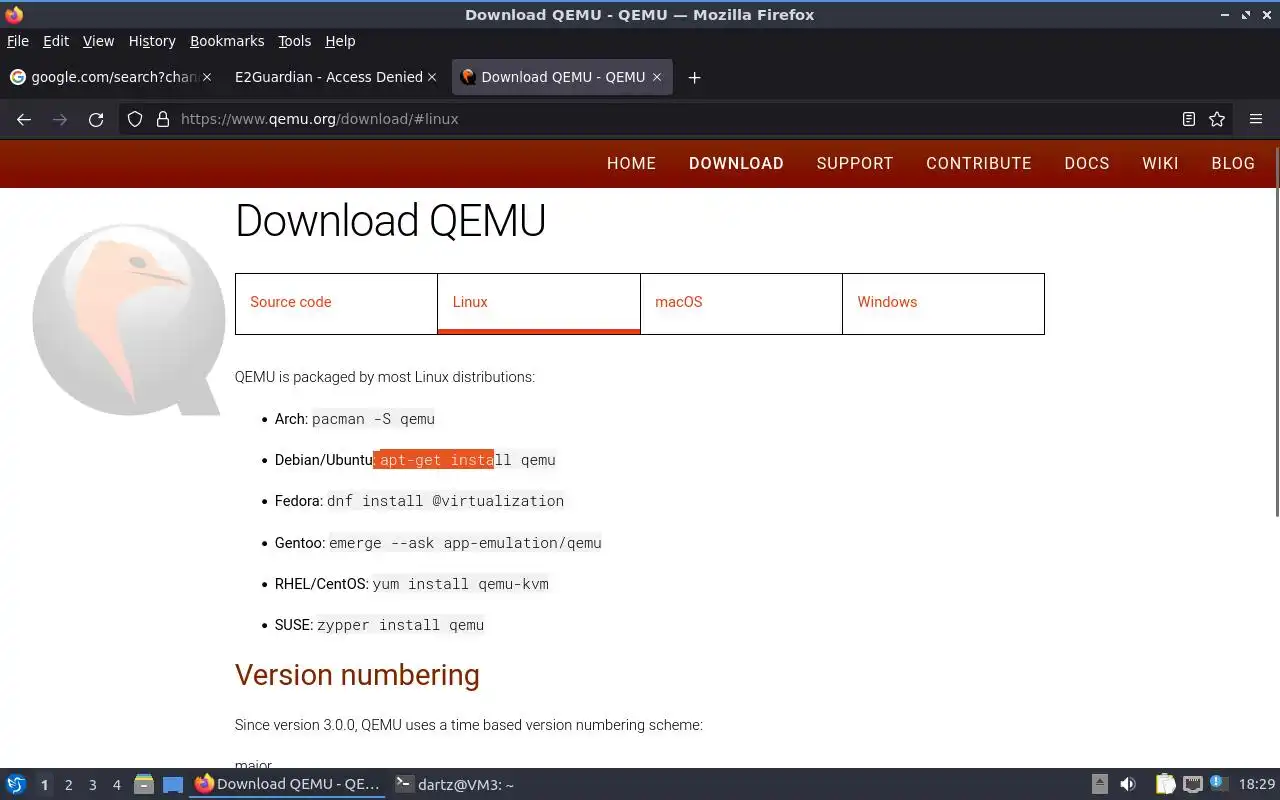Show site security via the padlock icon

pyautogui.click(x=163, y=119)
